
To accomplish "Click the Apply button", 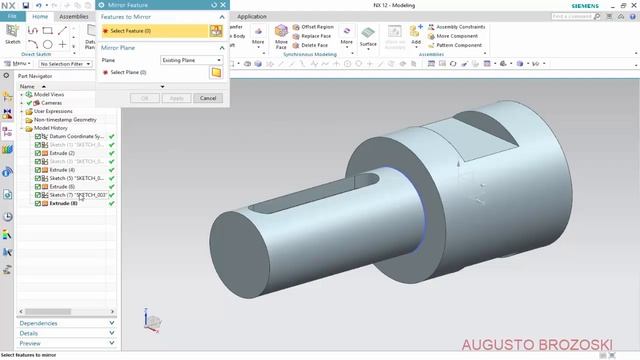I will pos(176,98).
